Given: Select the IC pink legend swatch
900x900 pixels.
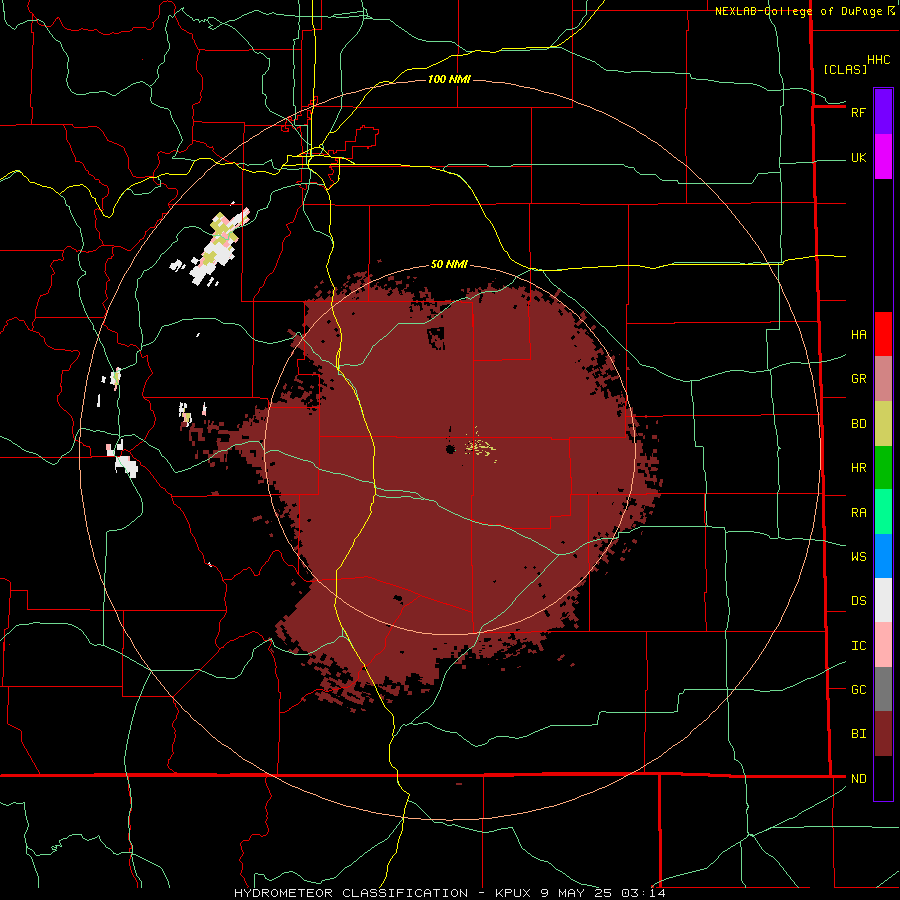Looking at the screenshot, I should pos(883,645).
